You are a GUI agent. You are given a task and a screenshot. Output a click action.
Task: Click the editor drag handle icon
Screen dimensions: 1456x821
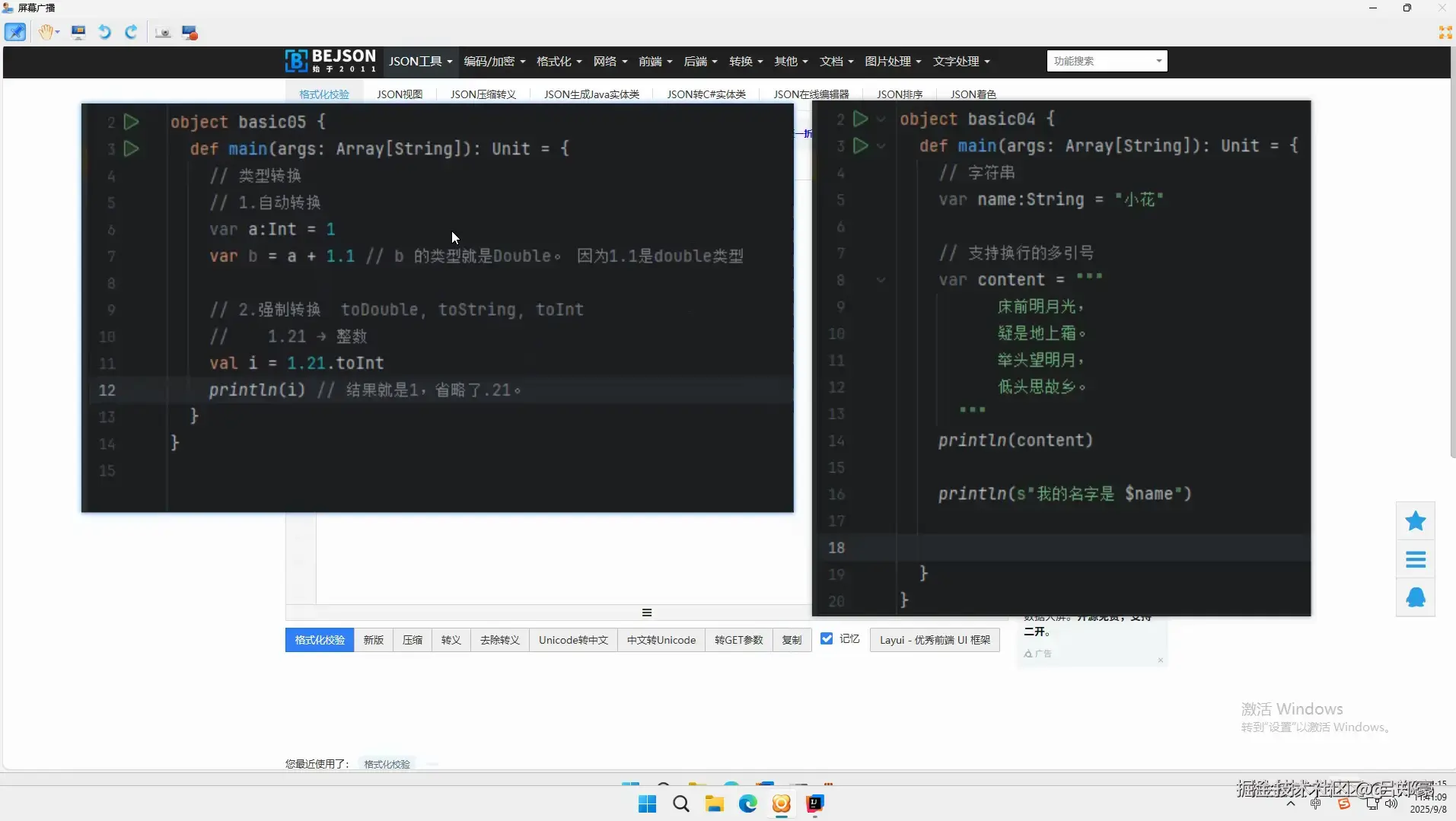(647, 613)
